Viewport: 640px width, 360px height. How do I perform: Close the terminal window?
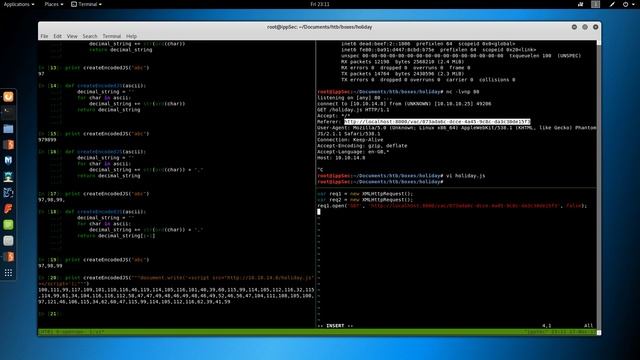coord(596,27)
